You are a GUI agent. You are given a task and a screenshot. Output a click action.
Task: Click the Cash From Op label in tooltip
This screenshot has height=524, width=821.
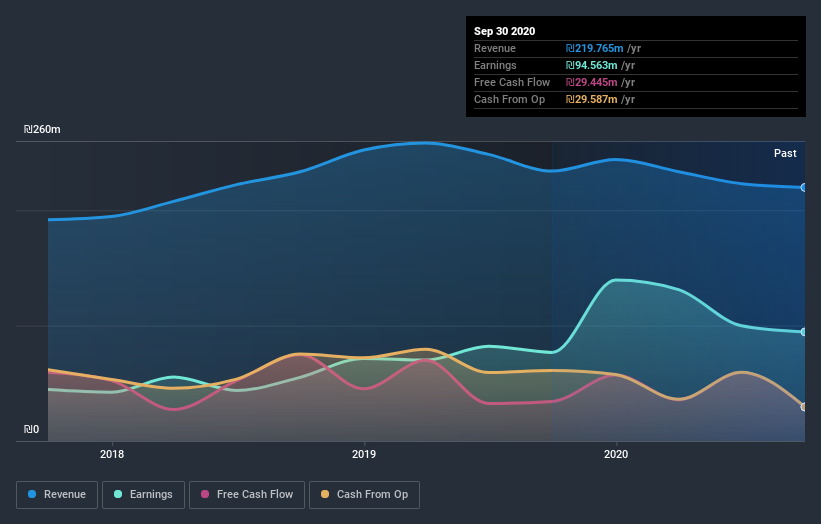click(x=509, y=99)
